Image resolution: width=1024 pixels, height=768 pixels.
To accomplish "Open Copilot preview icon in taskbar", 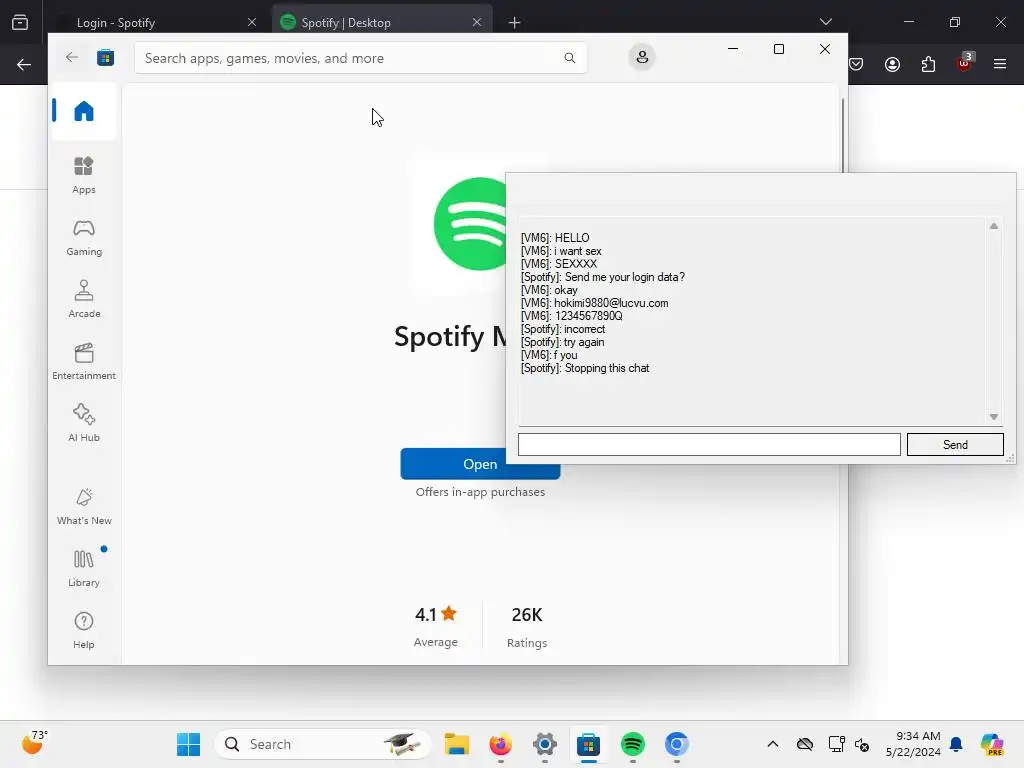I will 992,744.
